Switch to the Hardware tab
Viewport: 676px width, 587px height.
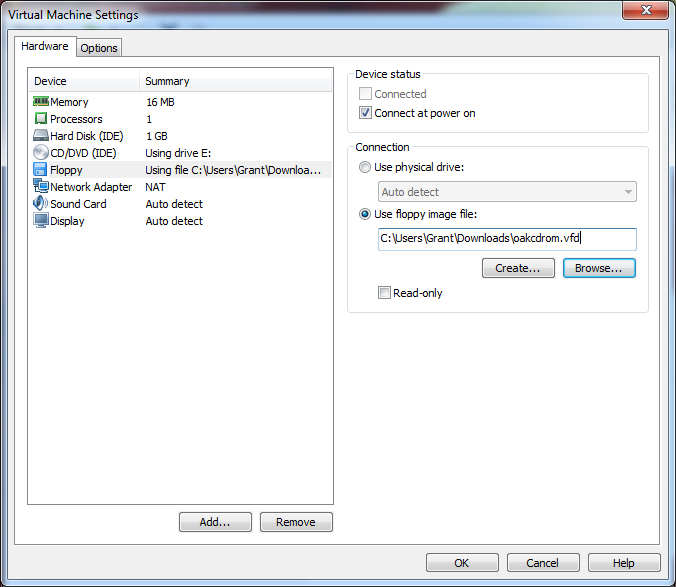click(x=45, y=47)
